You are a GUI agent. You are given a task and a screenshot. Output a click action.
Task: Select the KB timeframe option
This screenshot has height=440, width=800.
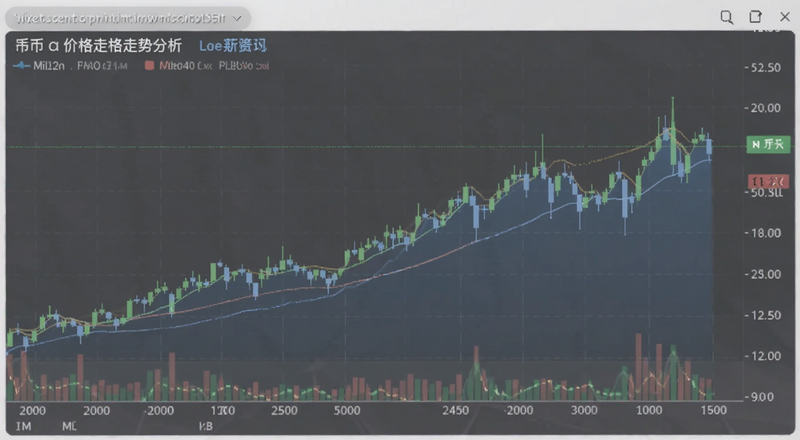click(205, 426)
